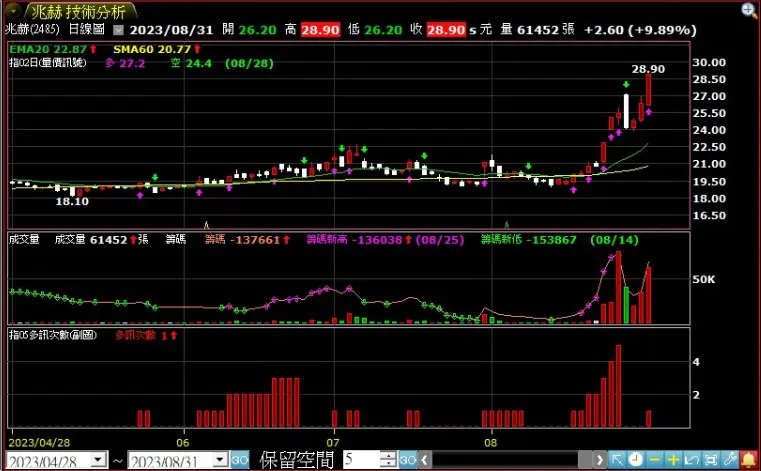Screen dimensions: 761x471
Task: Click the scroll right arrow on chart scrollbar
Action: click(600, 460)
